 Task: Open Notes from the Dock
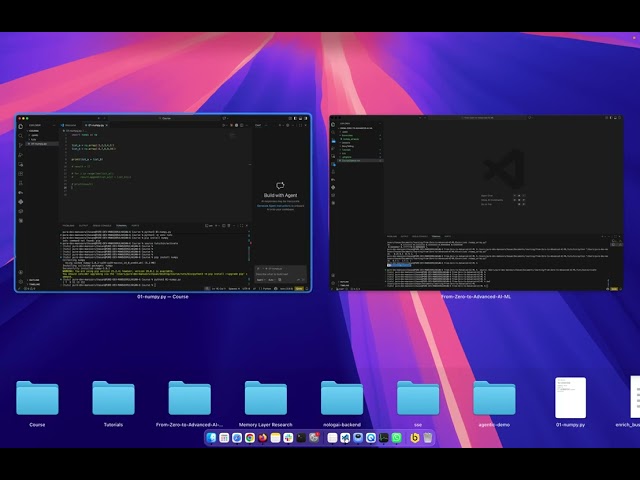click(x=276, y=438)
